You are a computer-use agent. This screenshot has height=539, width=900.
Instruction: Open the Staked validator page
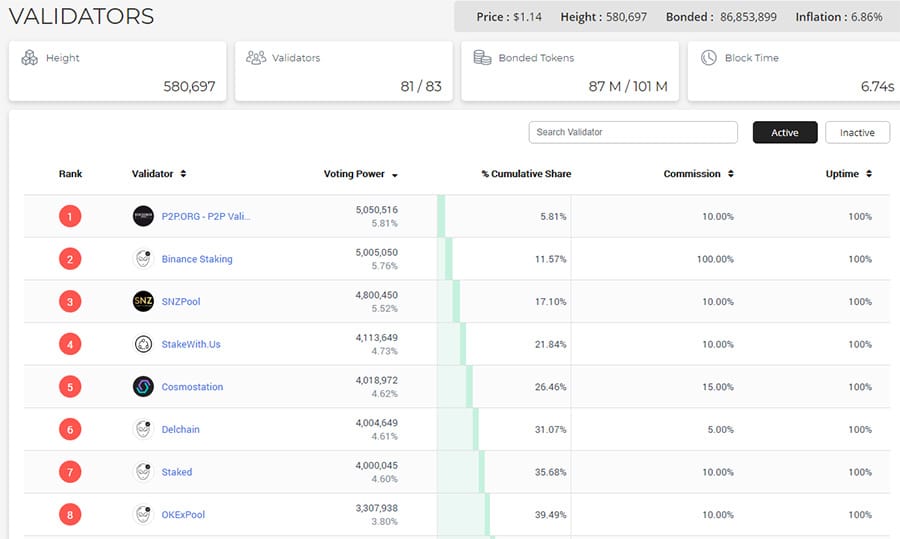[177, 472]
